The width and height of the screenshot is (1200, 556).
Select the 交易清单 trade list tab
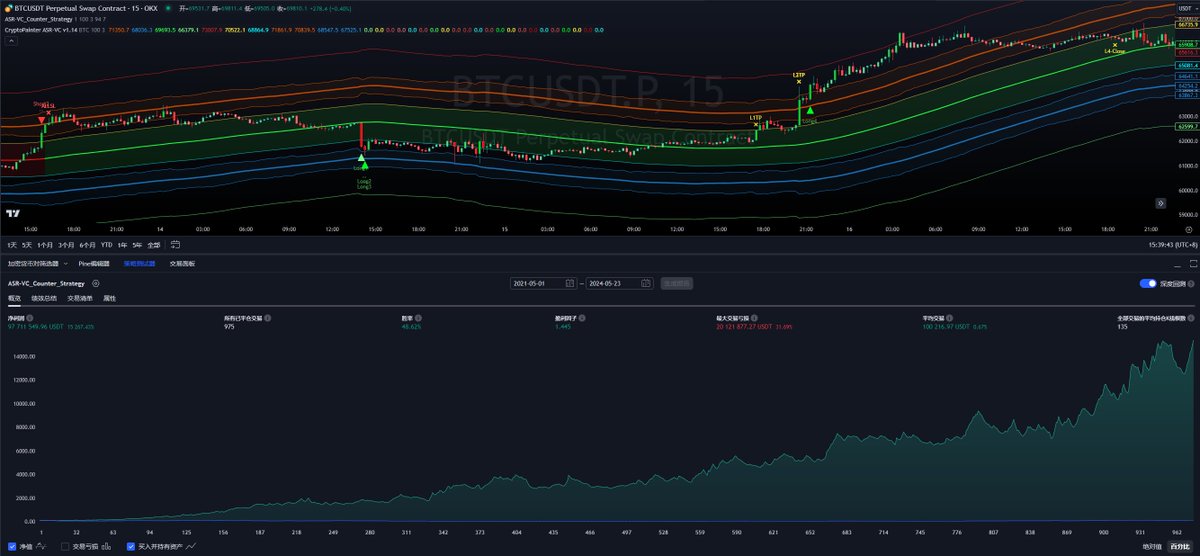(80, 298)
